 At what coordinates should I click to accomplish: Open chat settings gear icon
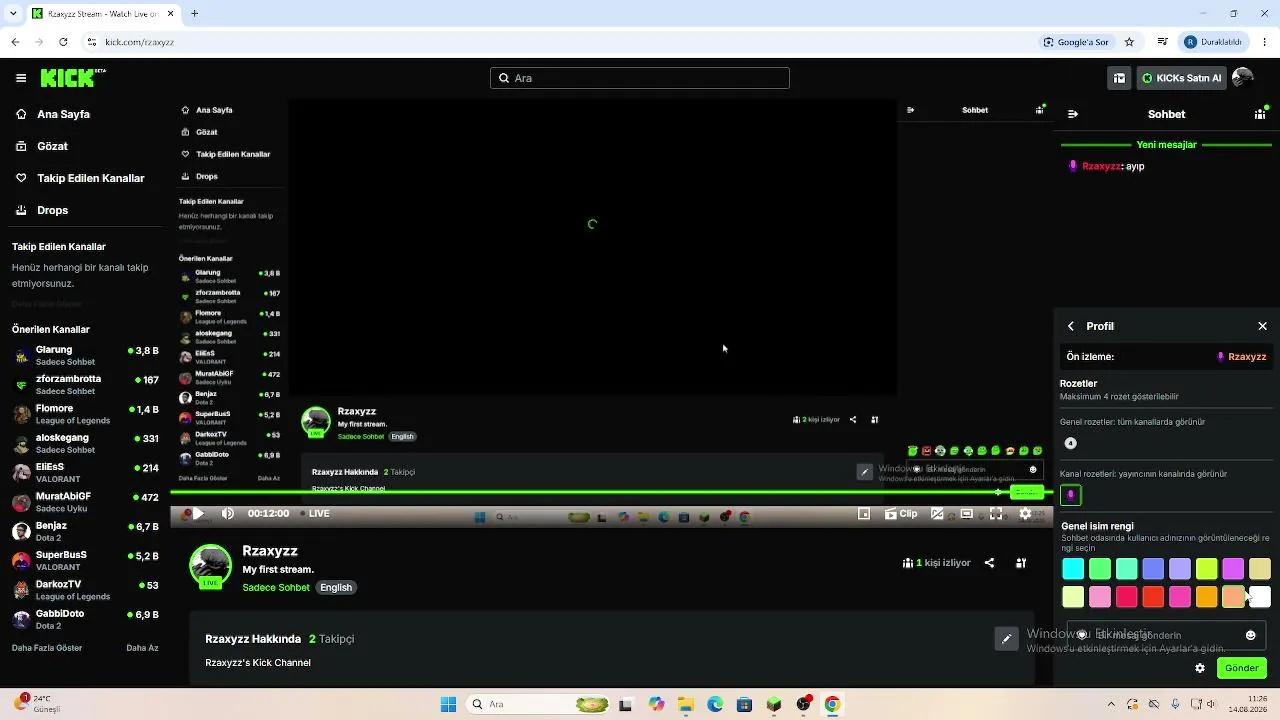coord(1200,668)
